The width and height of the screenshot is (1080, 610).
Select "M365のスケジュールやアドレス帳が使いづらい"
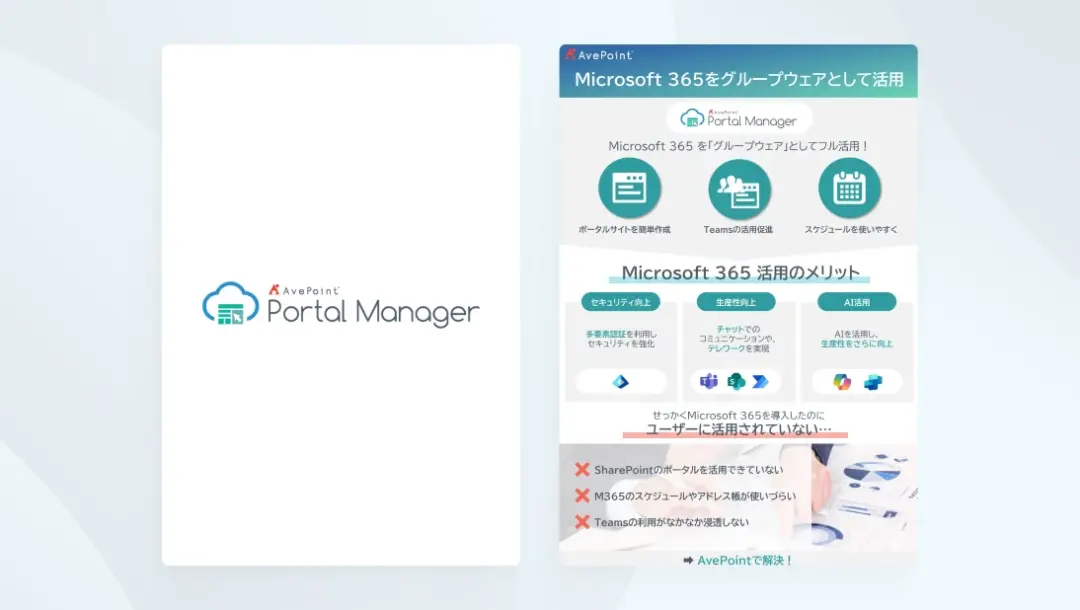click(x=695, y=496)
